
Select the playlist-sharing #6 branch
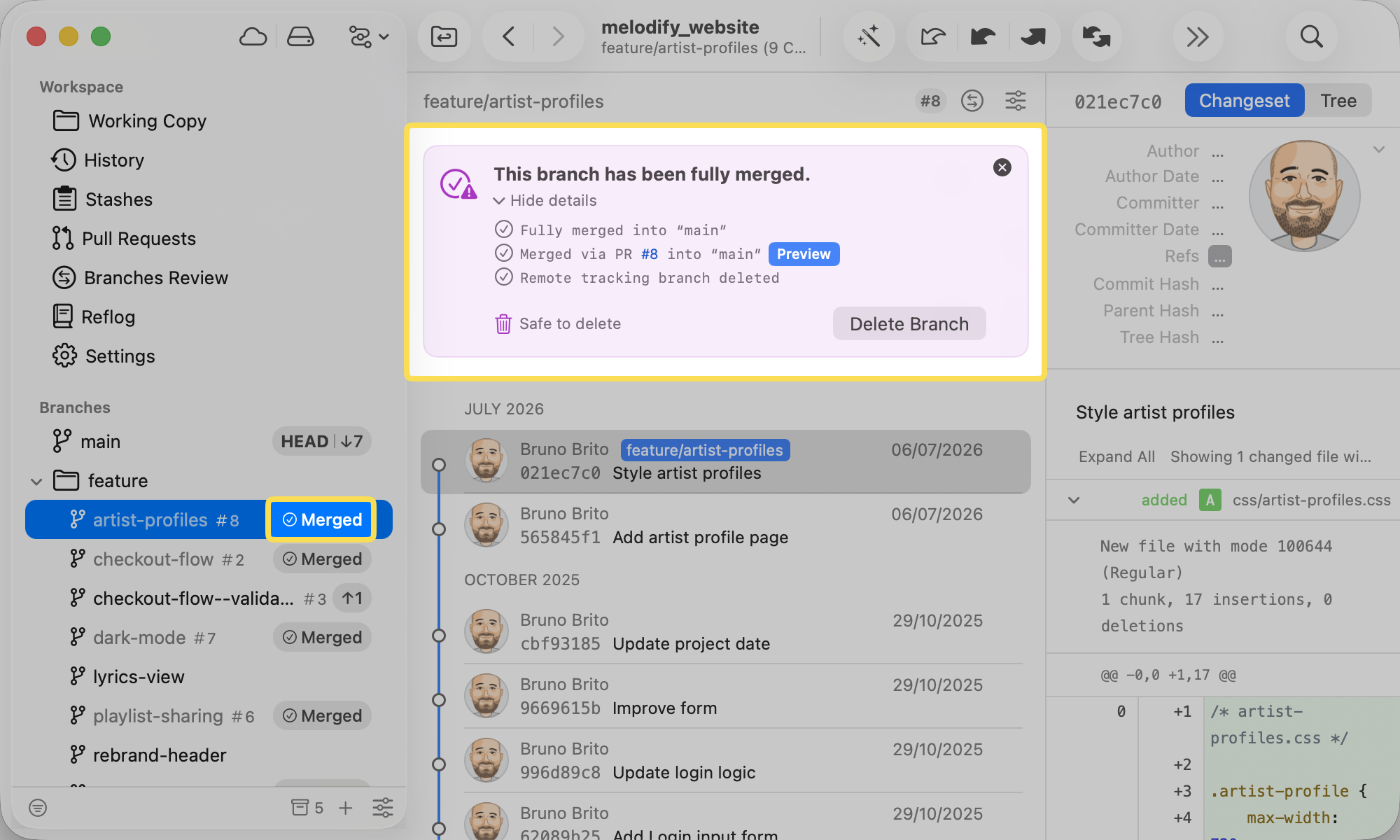coord(209,716)
